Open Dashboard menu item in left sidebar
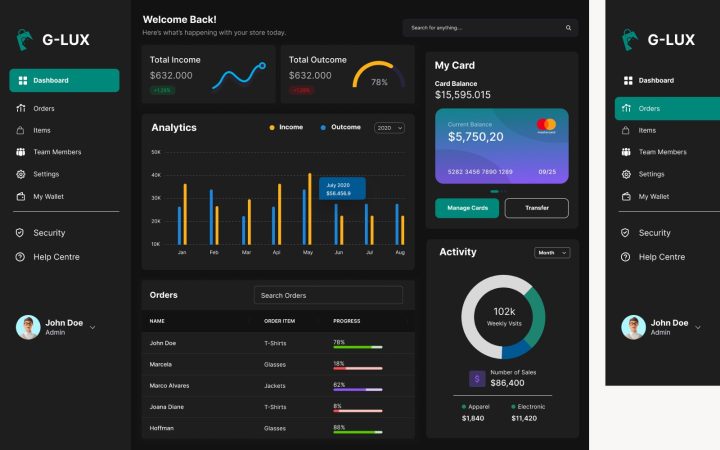Image resolution: width=720 pixels, height=450 pixels. (x=64, y=80)
